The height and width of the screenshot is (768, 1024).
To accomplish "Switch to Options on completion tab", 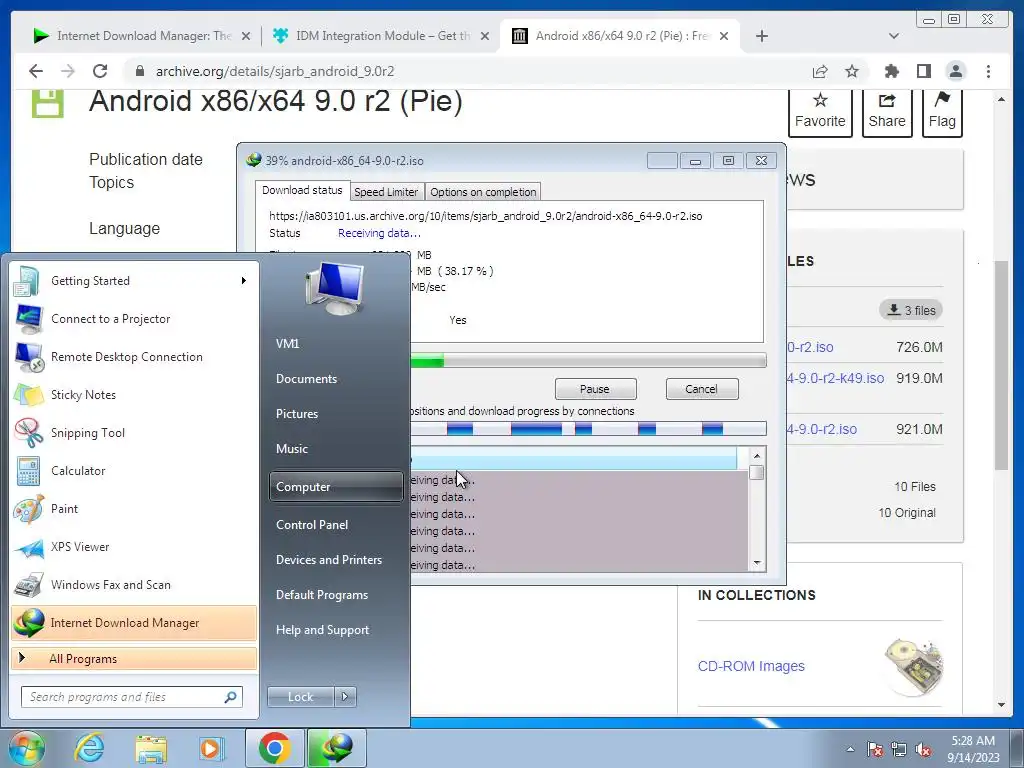I will click(x=483, y=192).
